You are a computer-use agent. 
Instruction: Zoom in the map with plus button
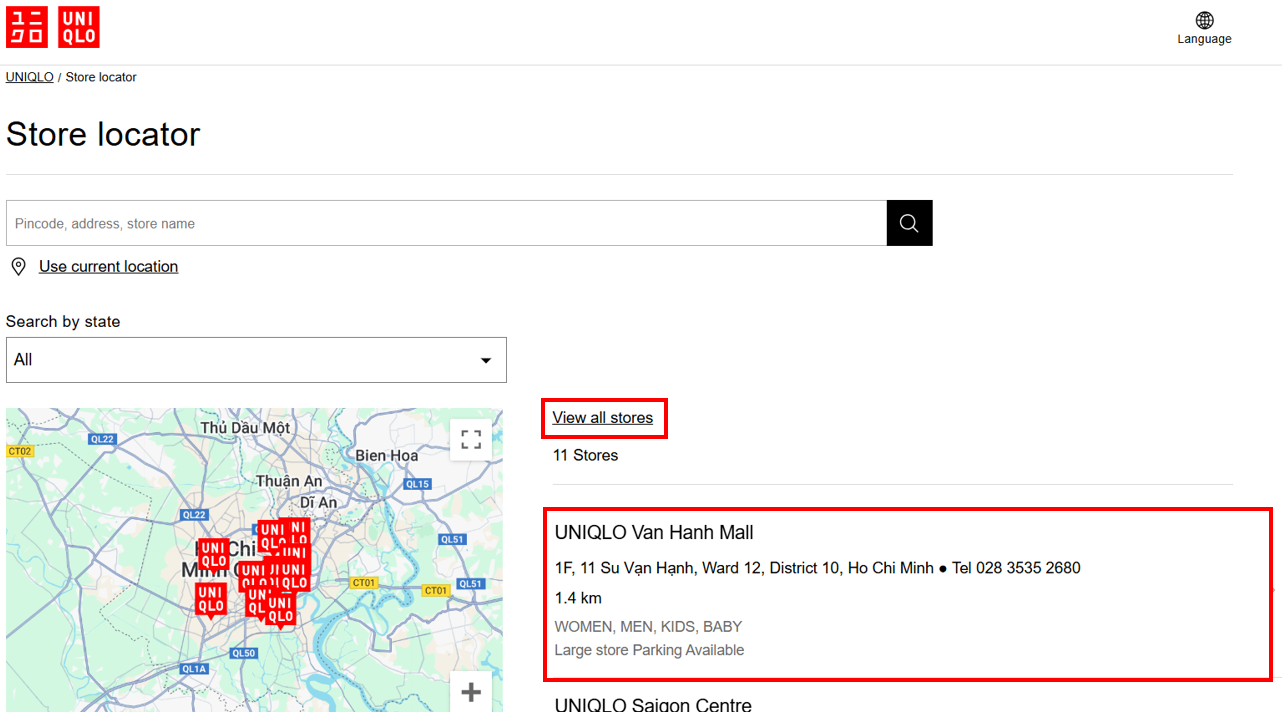pos(471,692)
